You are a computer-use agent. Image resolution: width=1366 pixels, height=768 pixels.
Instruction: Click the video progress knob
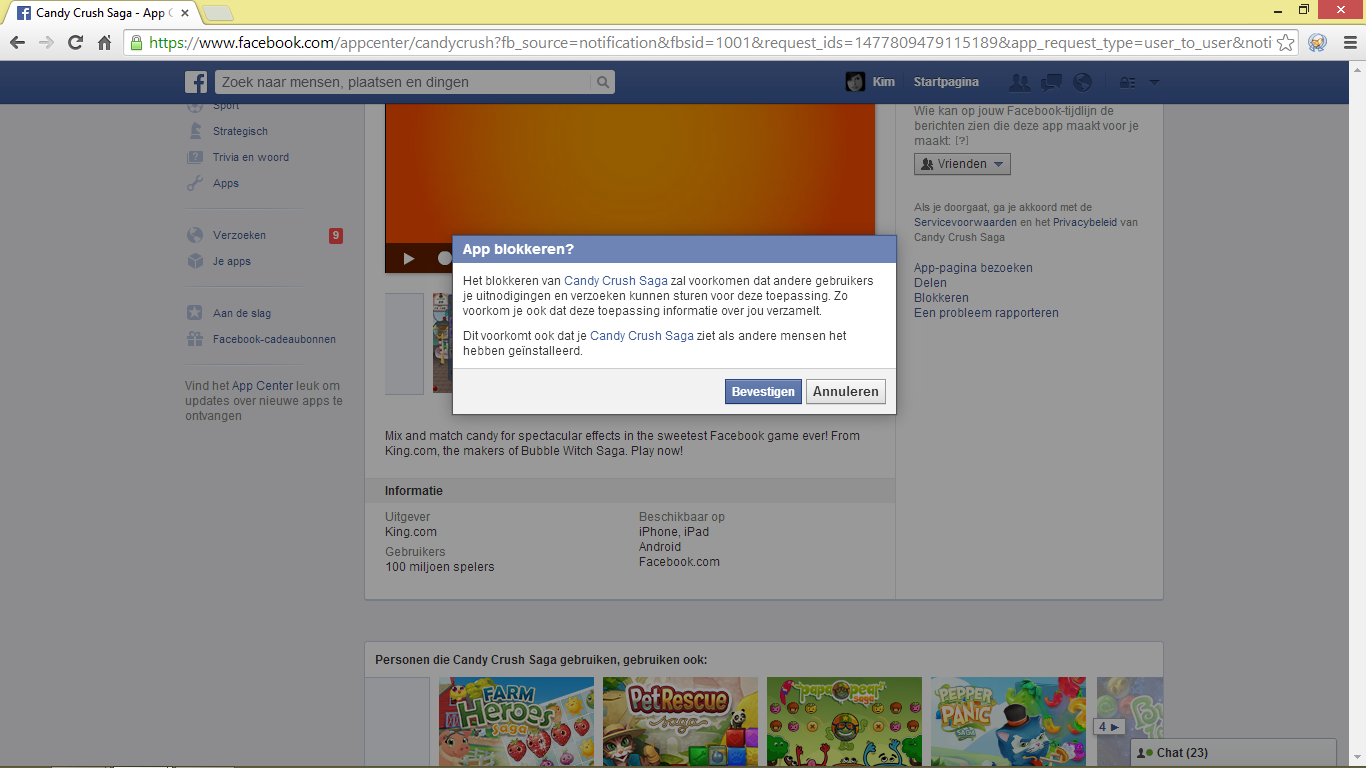(444, 258)
